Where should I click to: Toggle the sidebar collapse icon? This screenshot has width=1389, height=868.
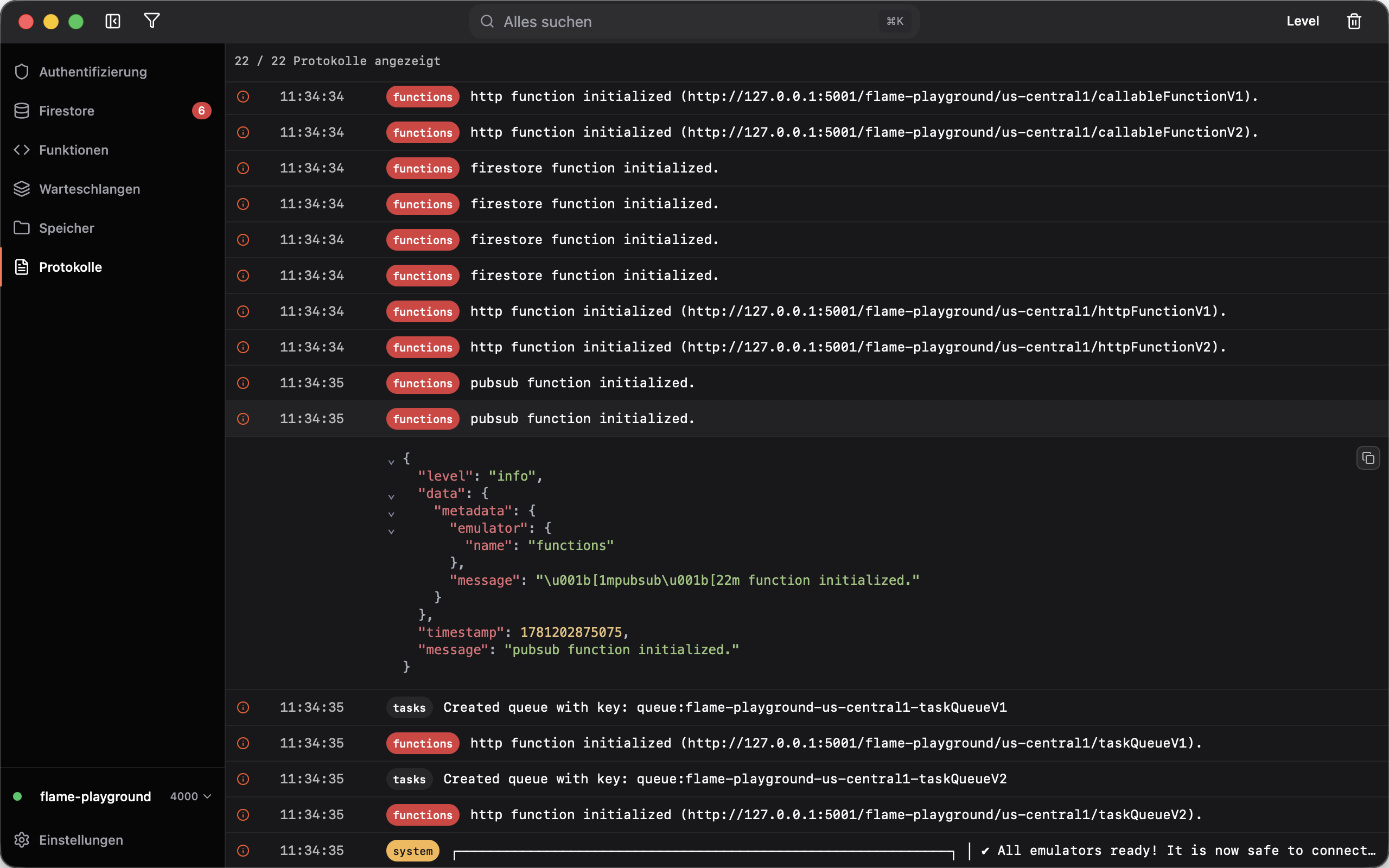112,21
